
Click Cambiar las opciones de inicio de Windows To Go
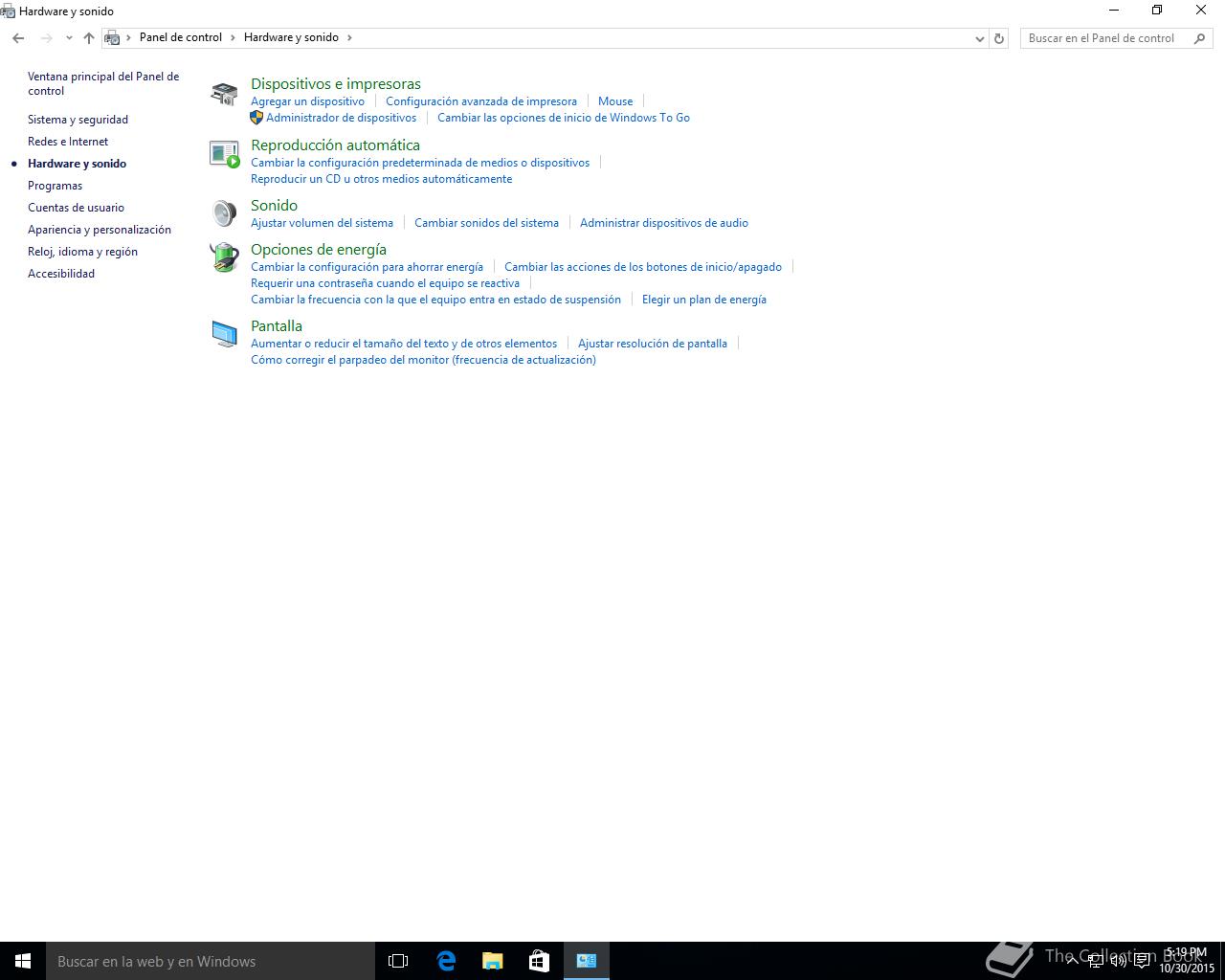click(x=564, y=118)
